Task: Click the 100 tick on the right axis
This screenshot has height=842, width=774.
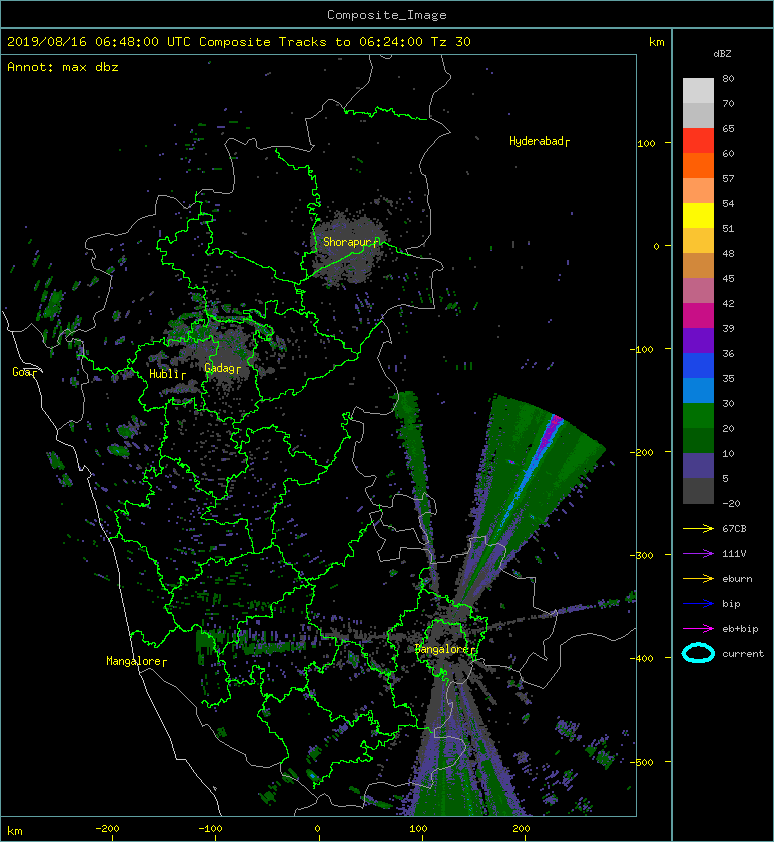Action: pyautogui.click(x=646, y=143)
